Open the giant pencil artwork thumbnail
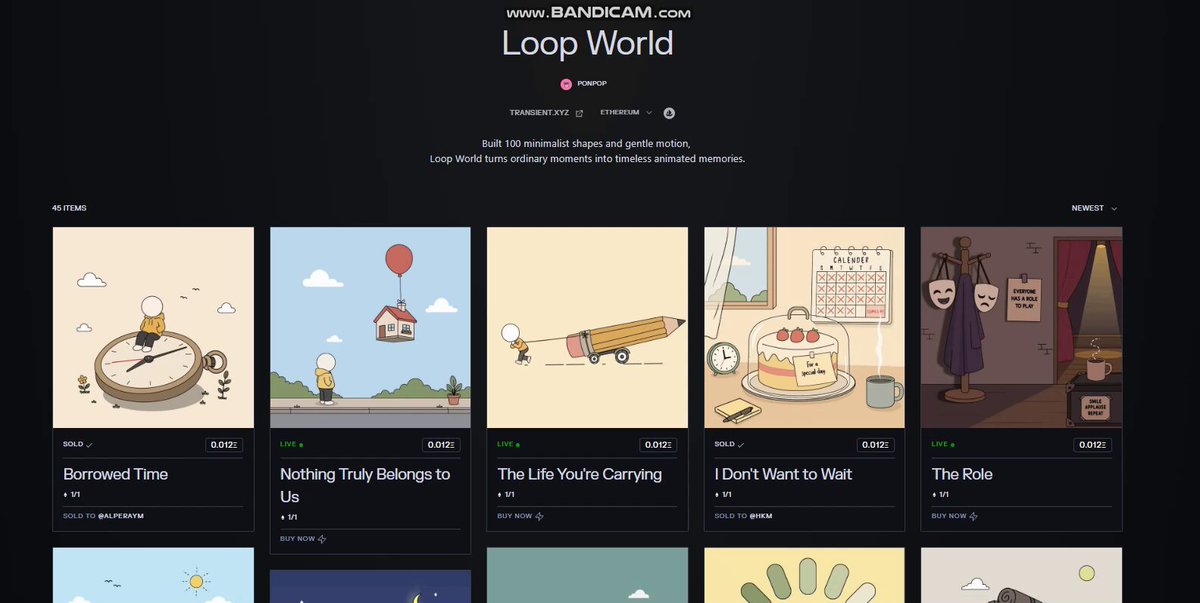Viewport: 1200px width, 603px height. [x=587, y=328]
